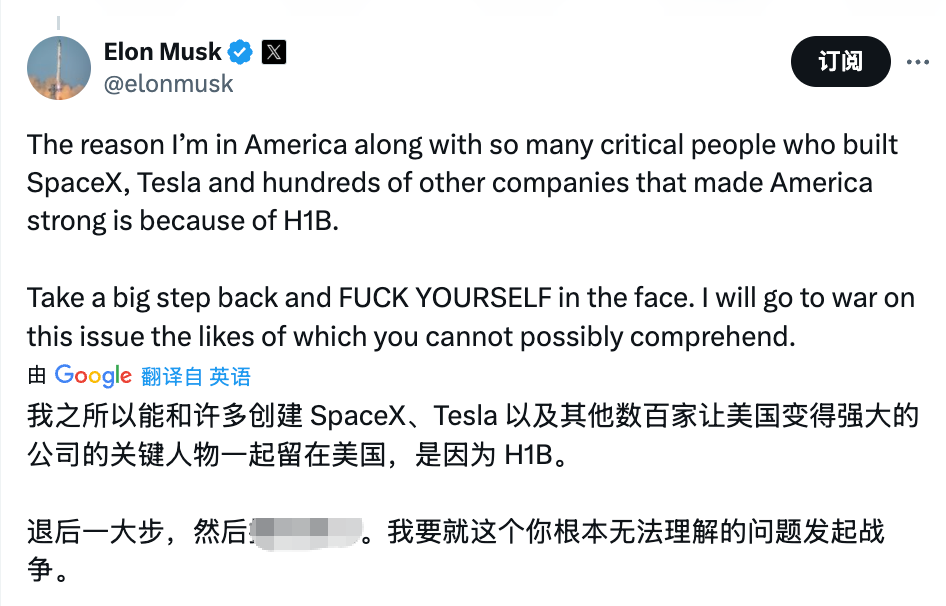Click the Google logo in translation credit
The height and width of the screenshot is (606, 946).
coord(93,376)
